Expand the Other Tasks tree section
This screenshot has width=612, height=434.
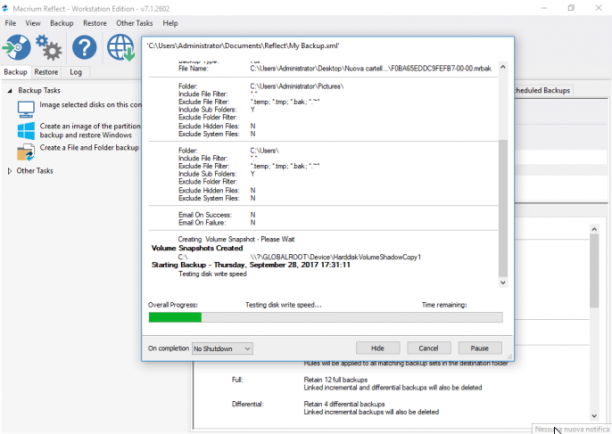pos(10,171)
